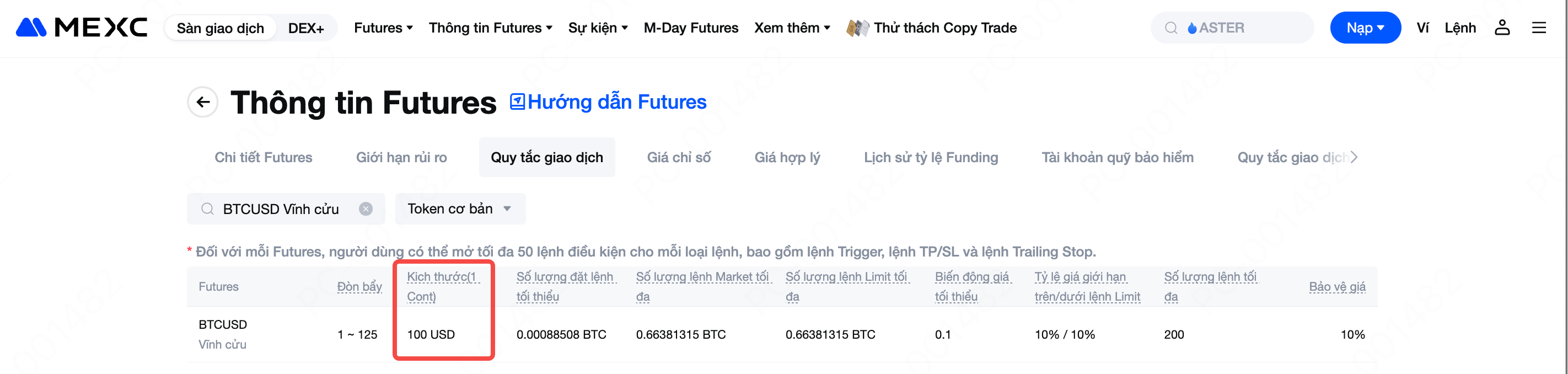Click the MEXC logo icon
The height and width of the screenshot is (374, 1568).
point(31,28)
